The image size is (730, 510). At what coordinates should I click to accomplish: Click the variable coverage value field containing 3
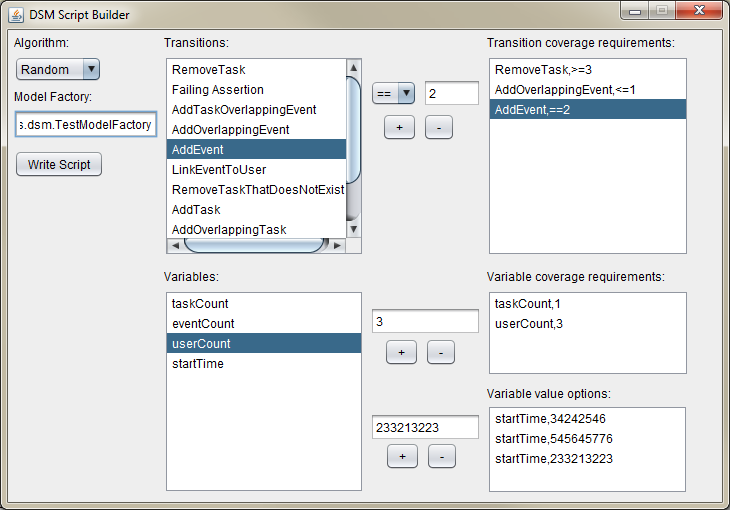point(425,321)
